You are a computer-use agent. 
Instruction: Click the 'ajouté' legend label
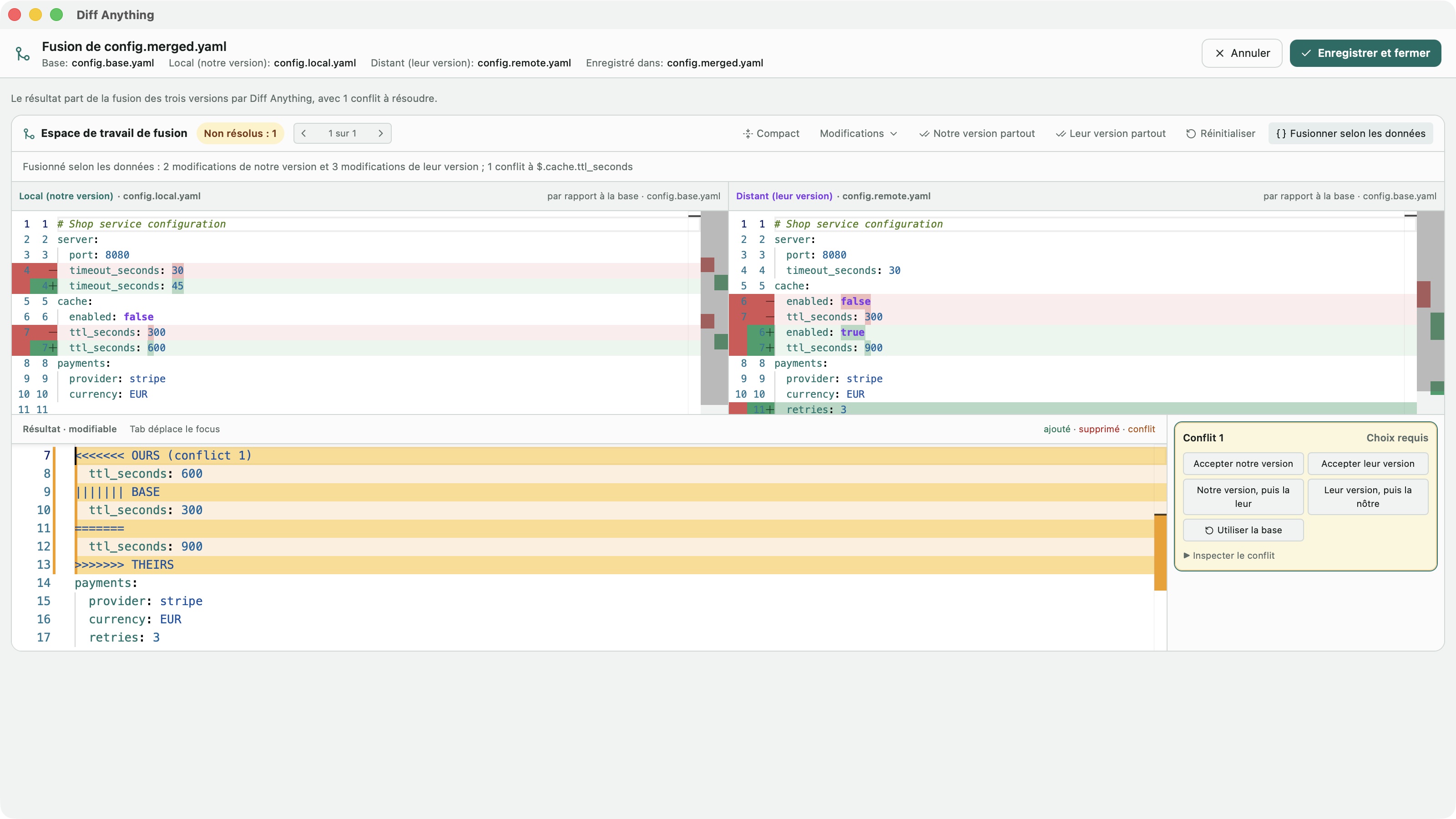point(1057,429)
